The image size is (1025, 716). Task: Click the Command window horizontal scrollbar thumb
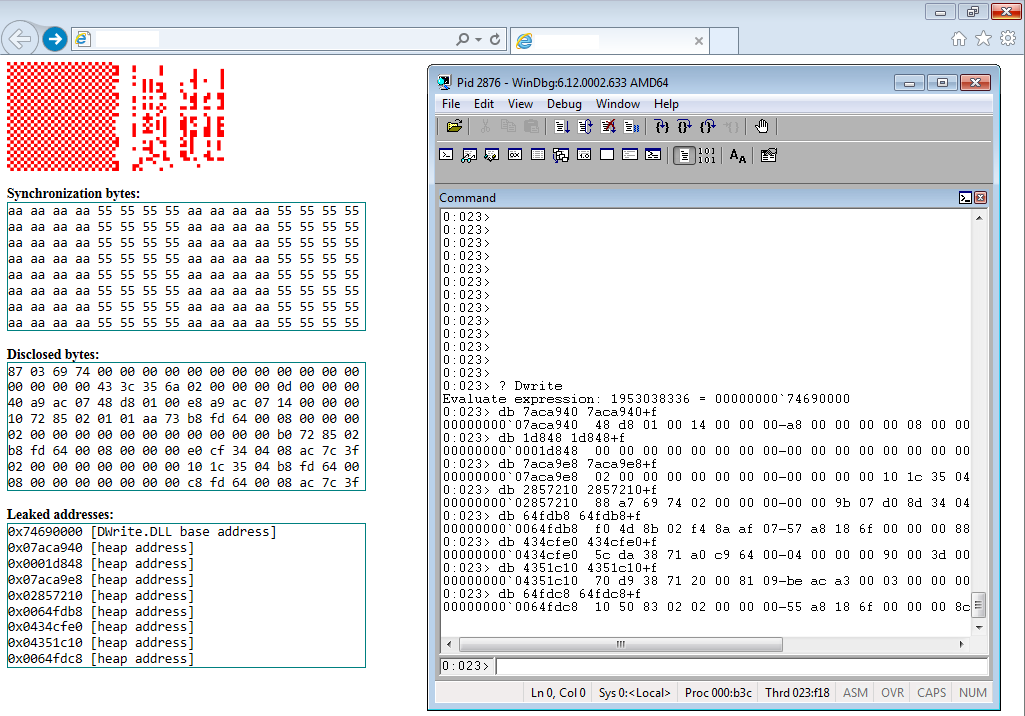[620, 644]
